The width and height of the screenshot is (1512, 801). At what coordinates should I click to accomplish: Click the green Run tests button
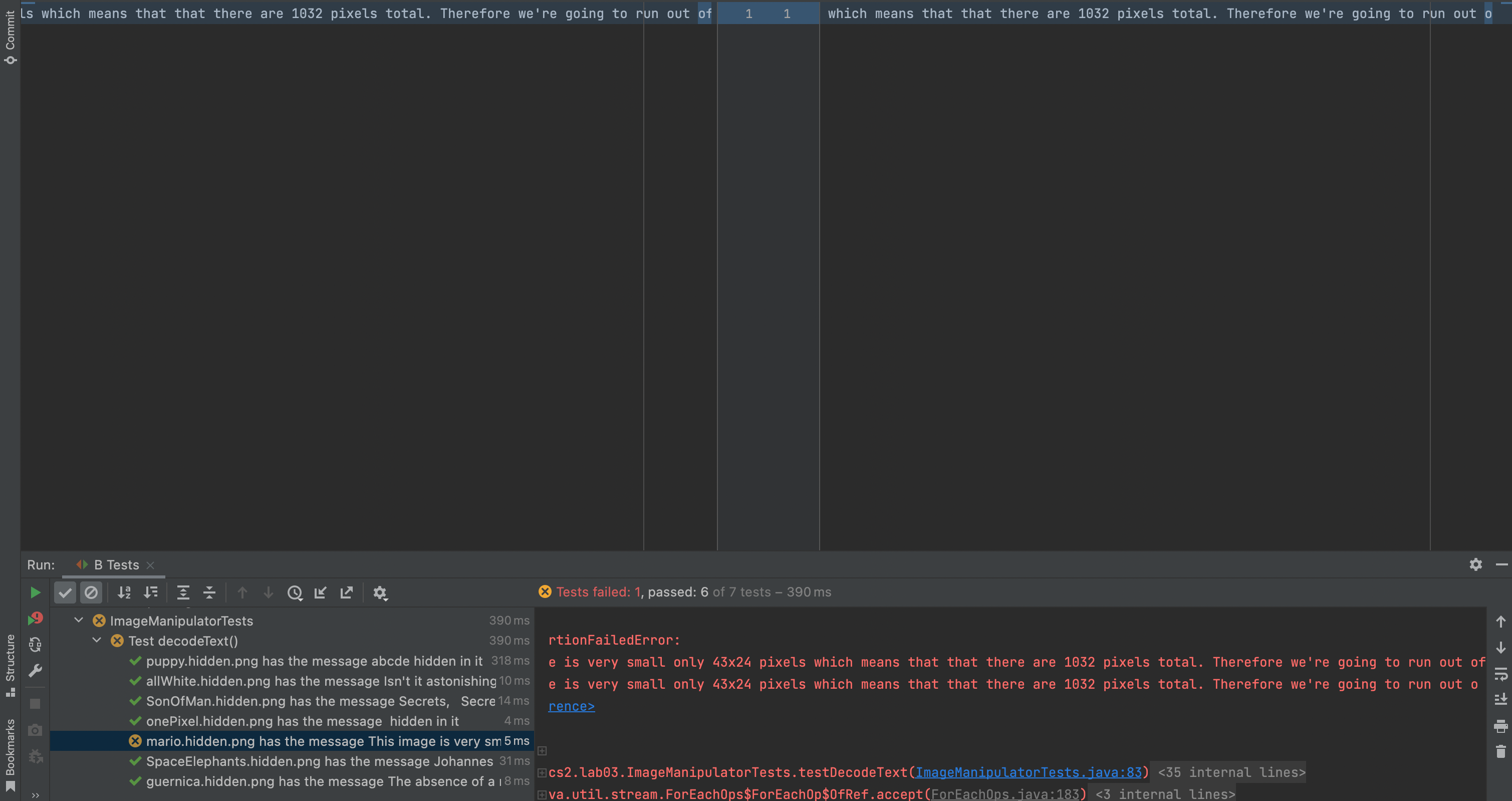[x=35, y=592]
